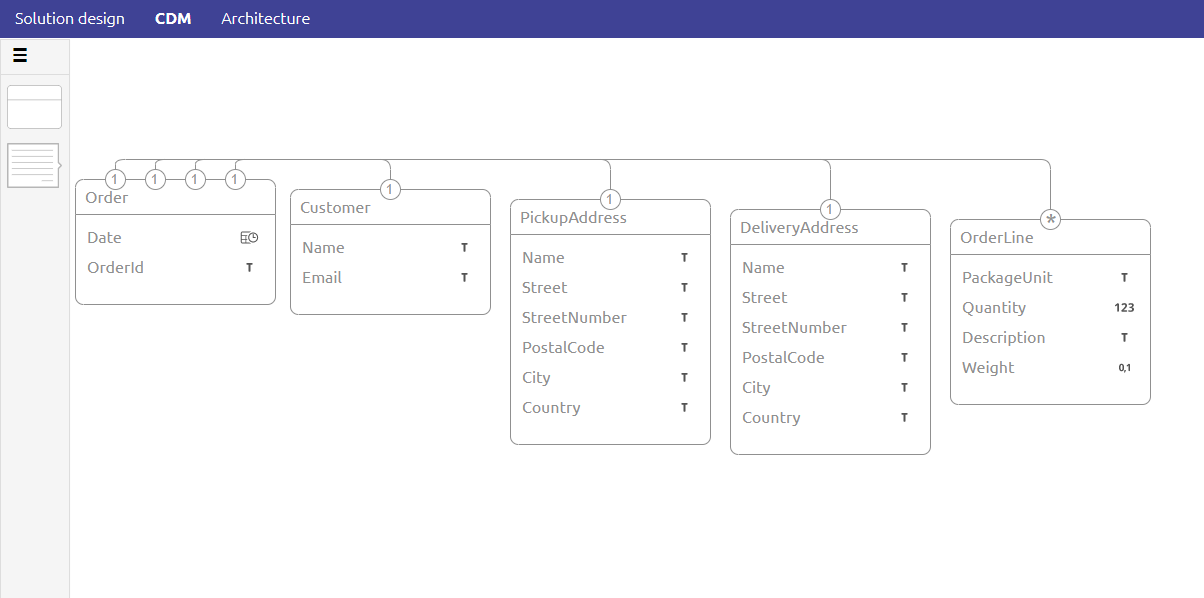Screen dimensions: 1204x598
Task: Select the CDM tab
Action: pyautogui.click(x=172, y=18)
